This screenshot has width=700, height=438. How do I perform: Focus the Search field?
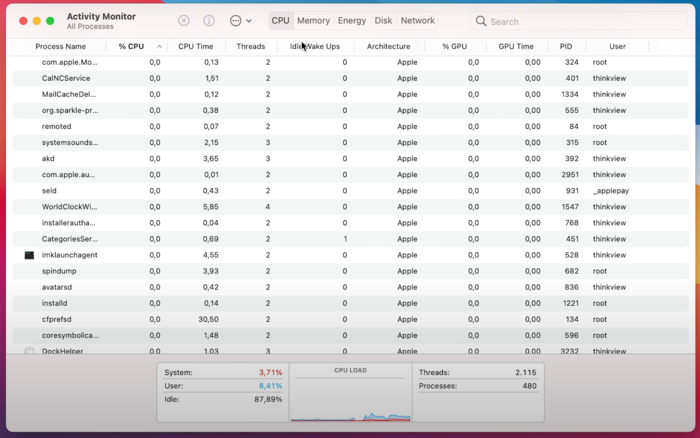coord(578,21)
